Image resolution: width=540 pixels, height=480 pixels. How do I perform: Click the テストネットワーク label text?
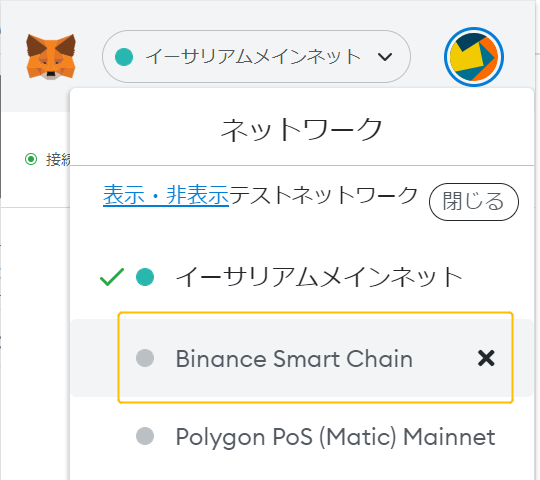[323, 195]
